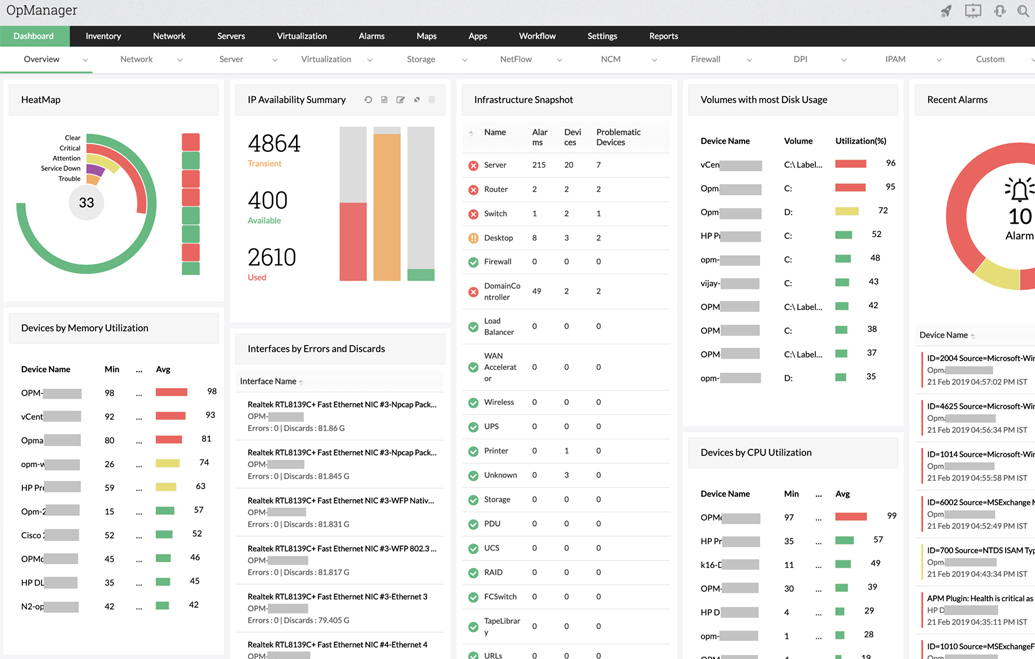This screenshot has height=659, width=1035.
Task: Click the rocket quick-launch icon
Action: 946,11
